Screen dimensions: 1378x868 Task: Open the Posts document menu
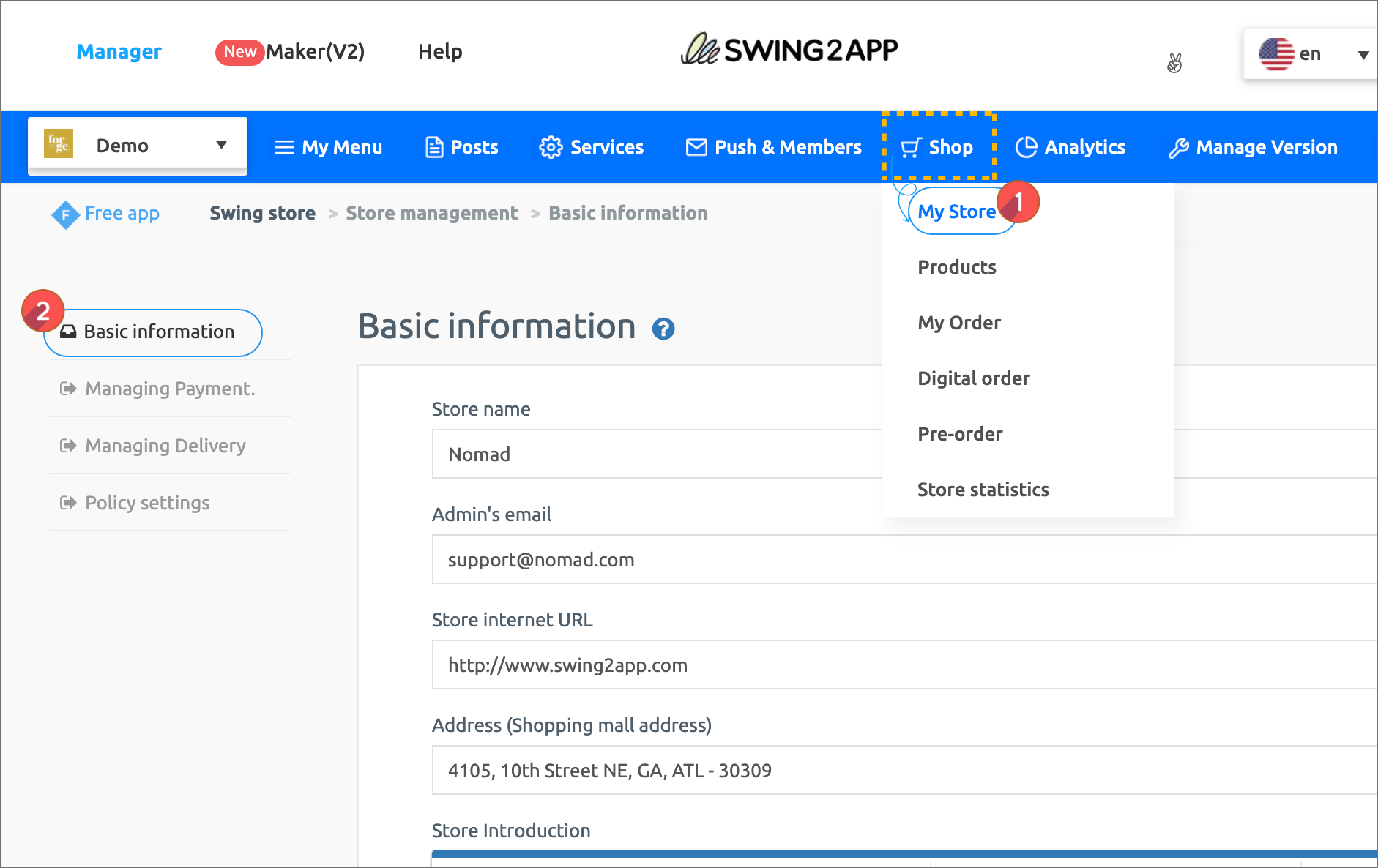pyautogui.click(x=461, y=147)
